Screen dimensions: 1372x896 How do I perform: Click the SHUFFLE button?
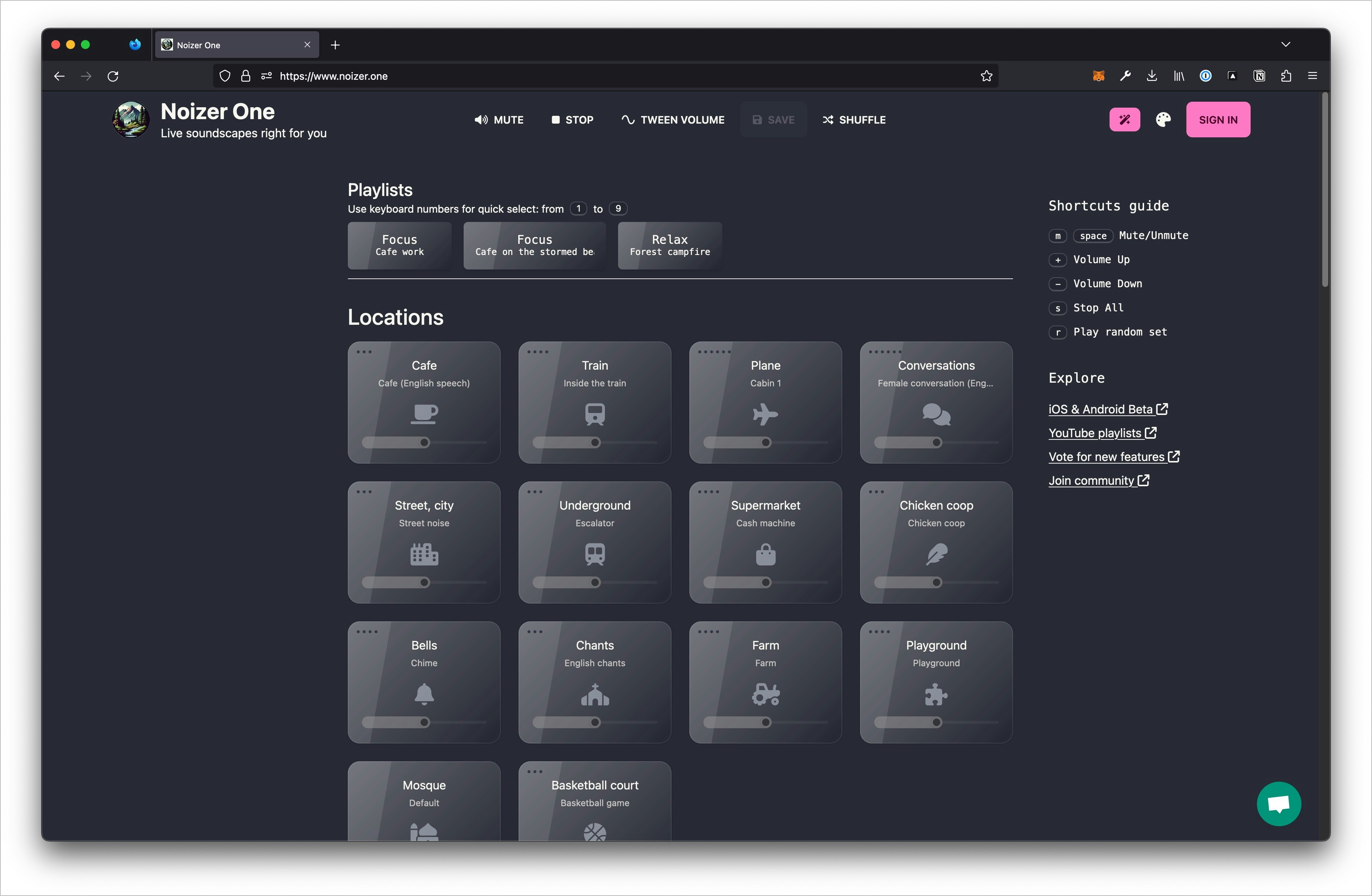(854, 120)
